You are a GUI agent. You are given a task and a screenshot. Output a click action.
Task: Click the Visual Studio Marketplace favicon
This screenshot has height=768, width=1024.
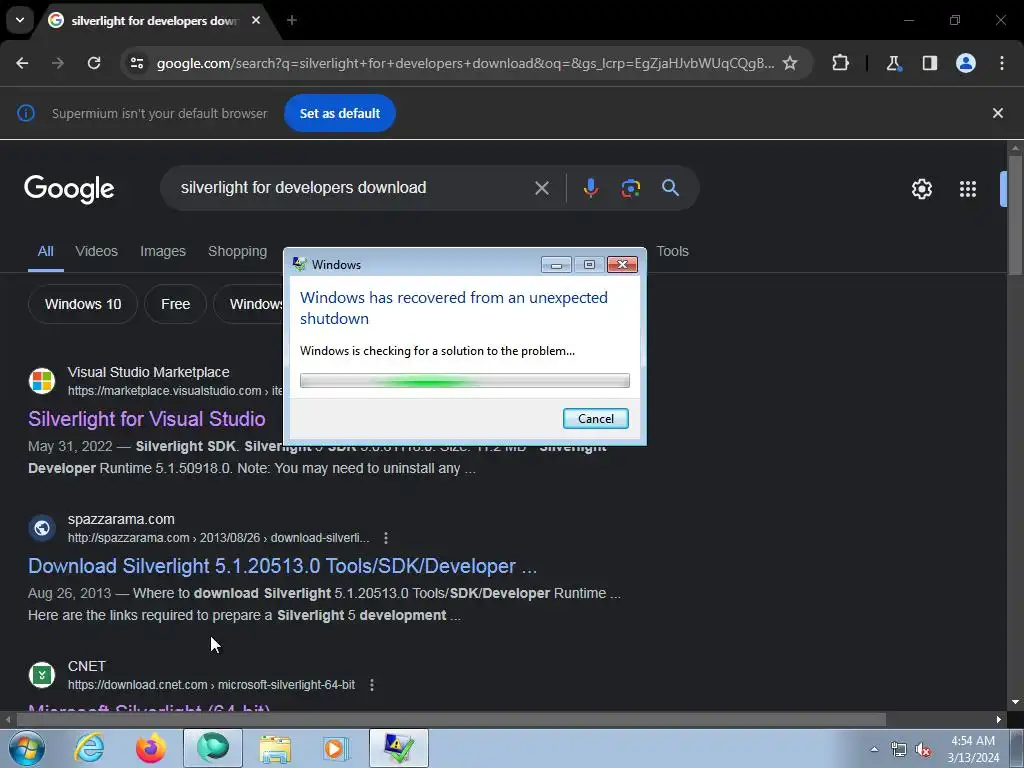click(x=42, y=381)
